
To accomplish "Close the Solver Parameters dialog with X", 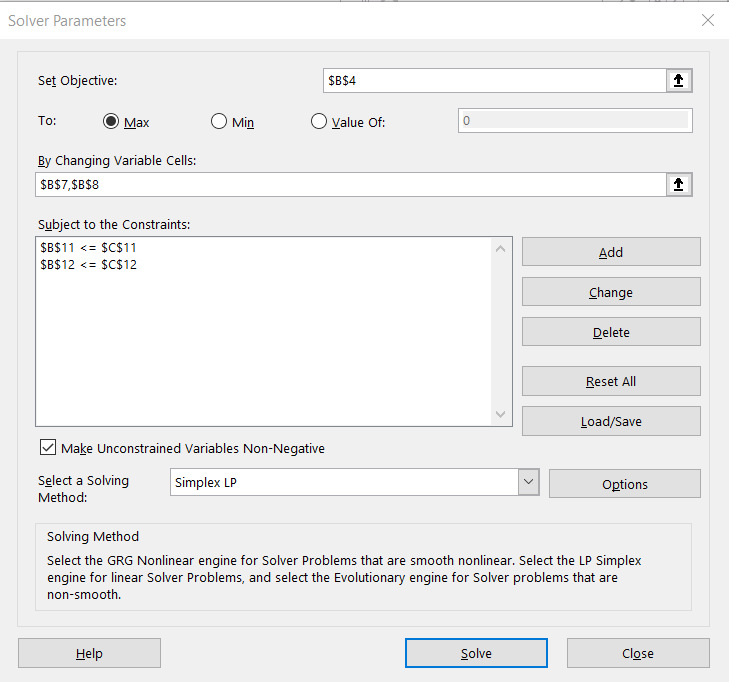I will (x=708, y=20).
